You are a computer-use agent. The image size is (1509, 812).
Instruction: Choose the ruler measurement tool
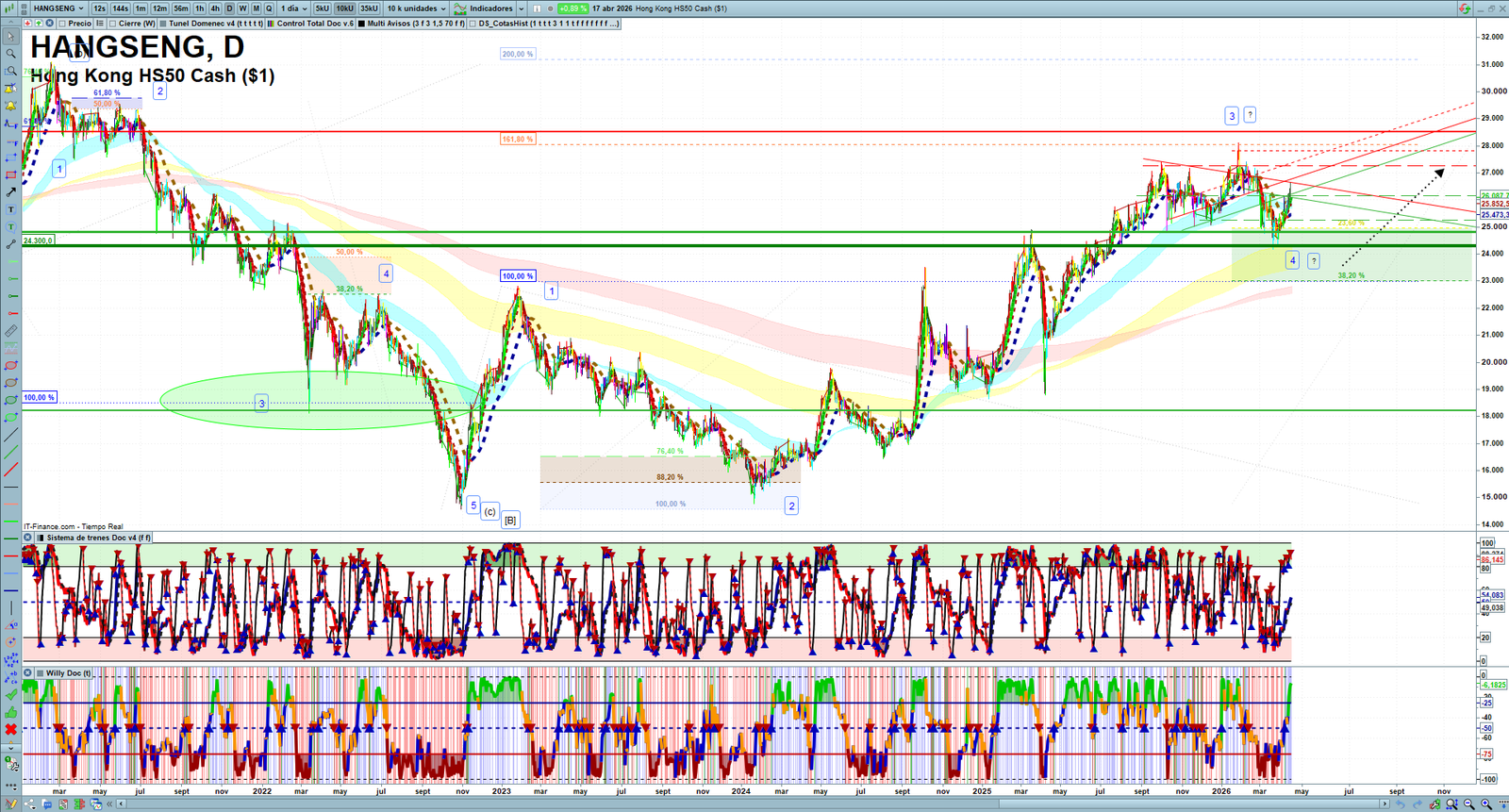[10, 331]
